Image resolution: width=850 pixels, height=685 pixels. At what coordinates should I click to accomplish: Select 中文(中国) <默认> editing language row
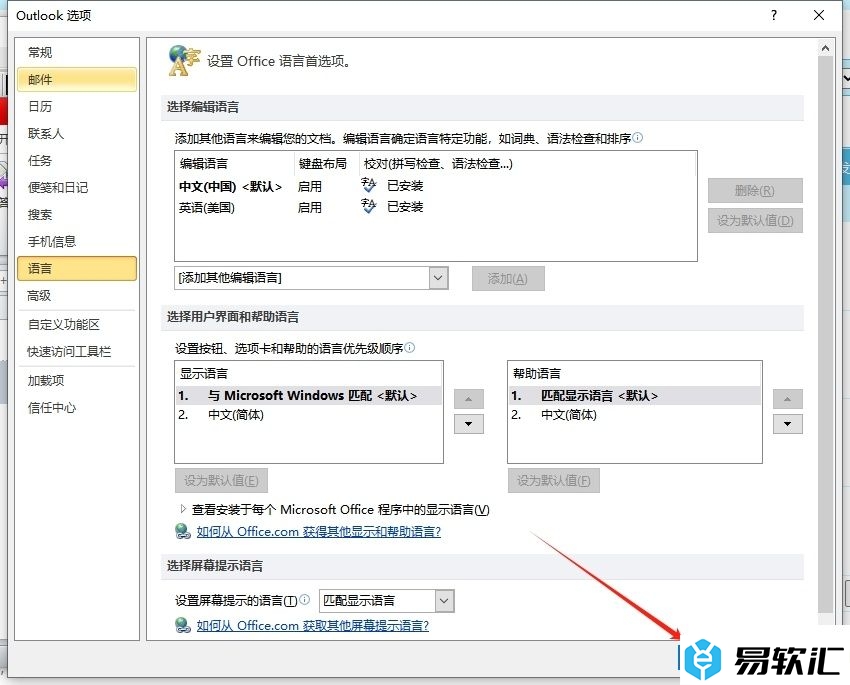pos(435,186)
